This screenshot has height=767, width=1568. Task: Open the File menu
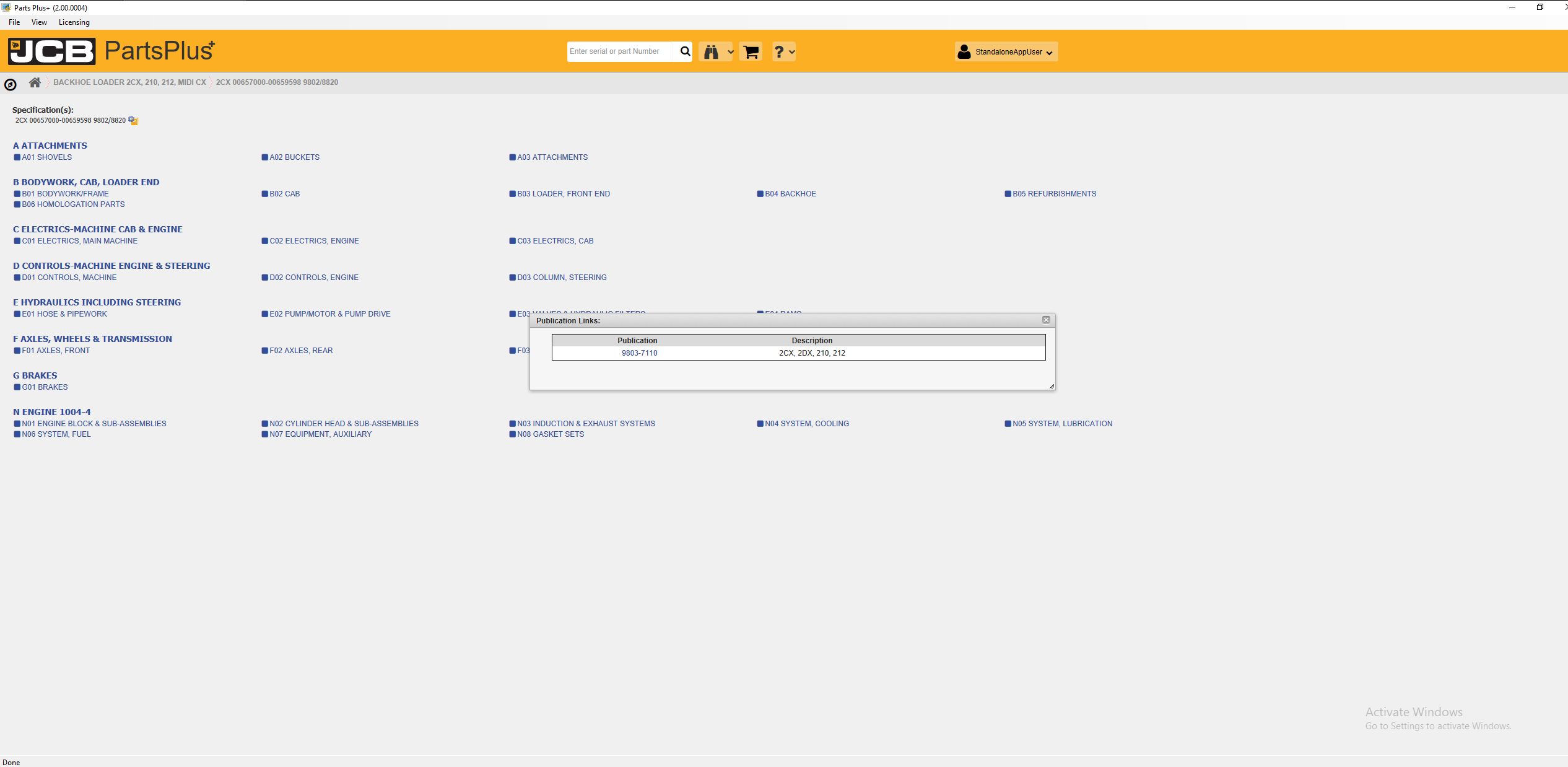tap(14, 22)
